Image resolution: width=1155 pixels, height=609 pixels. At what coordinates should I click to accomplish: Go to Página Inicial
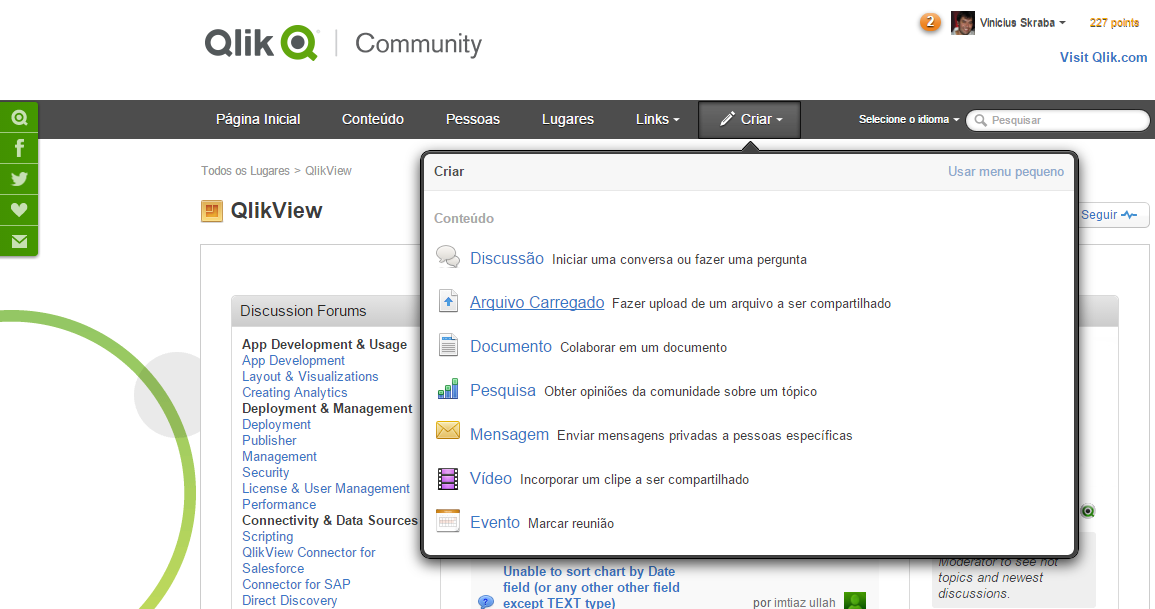[258, 119]
